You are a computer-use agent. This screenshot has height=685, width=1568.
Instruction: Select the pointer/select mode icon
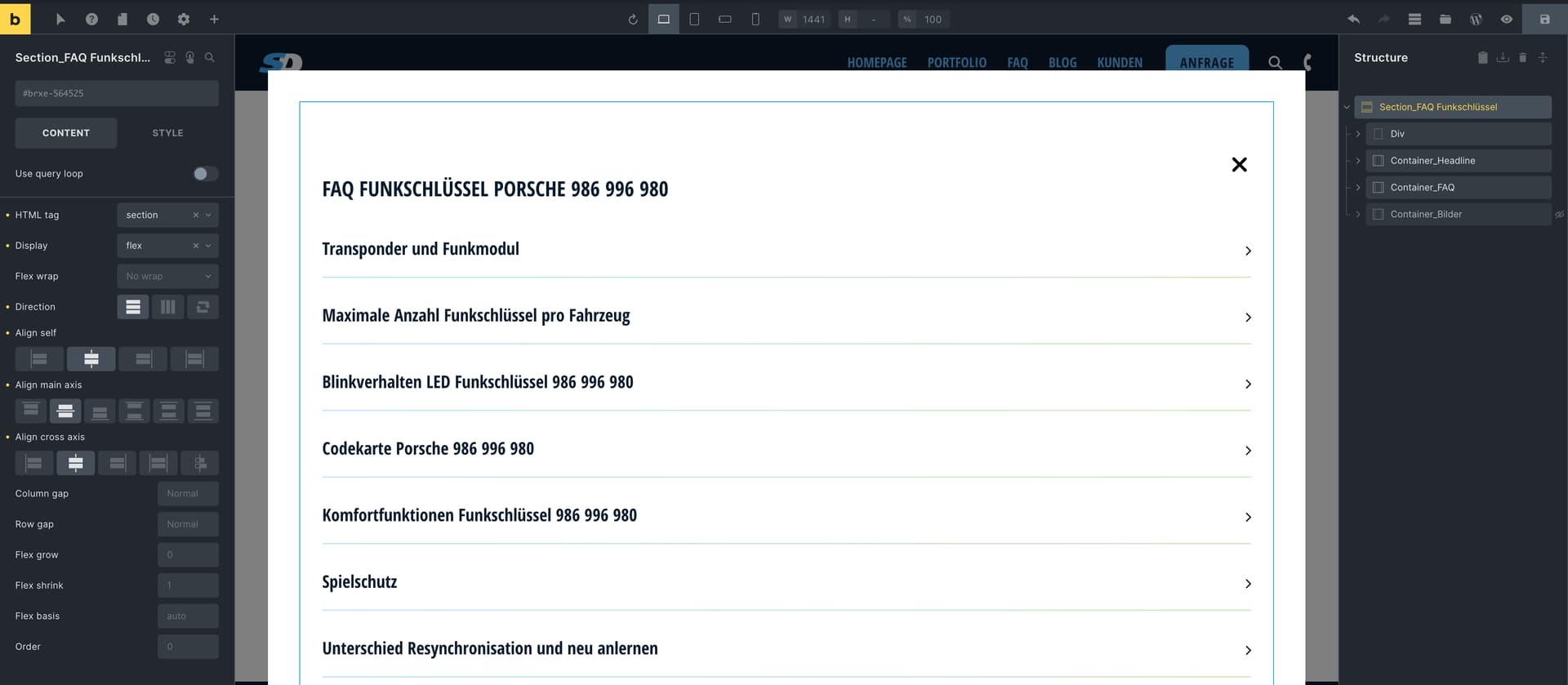pos(60,19)
